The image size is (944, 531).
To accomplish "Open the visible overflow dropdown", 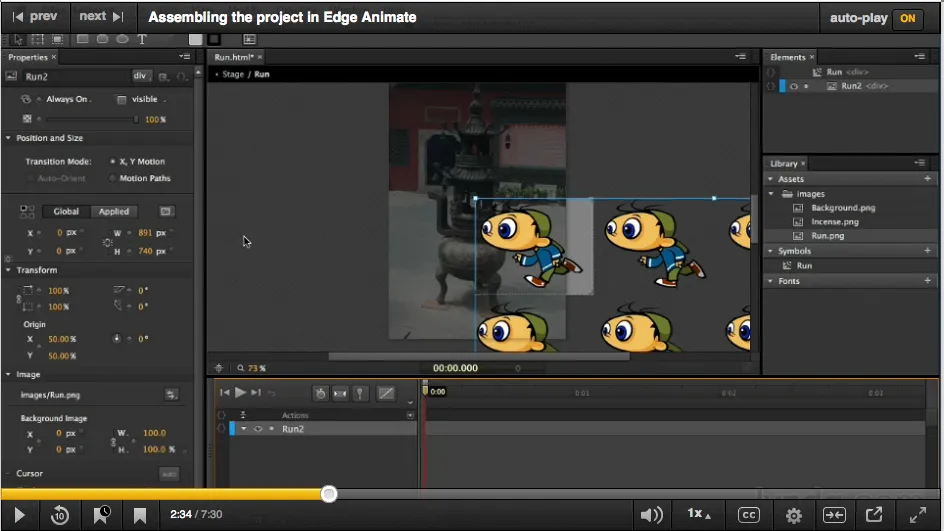I will click(148, 99).
